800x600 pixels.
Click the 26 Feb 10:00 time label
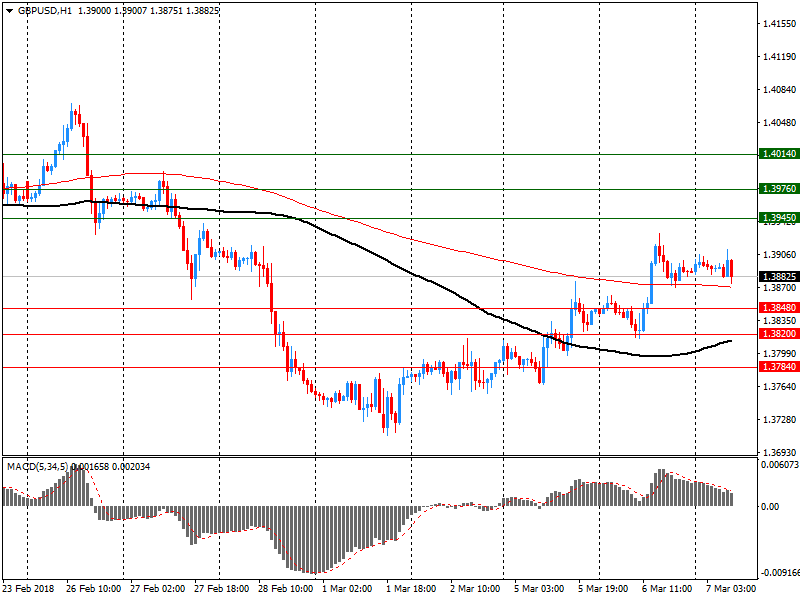[93, 588]
